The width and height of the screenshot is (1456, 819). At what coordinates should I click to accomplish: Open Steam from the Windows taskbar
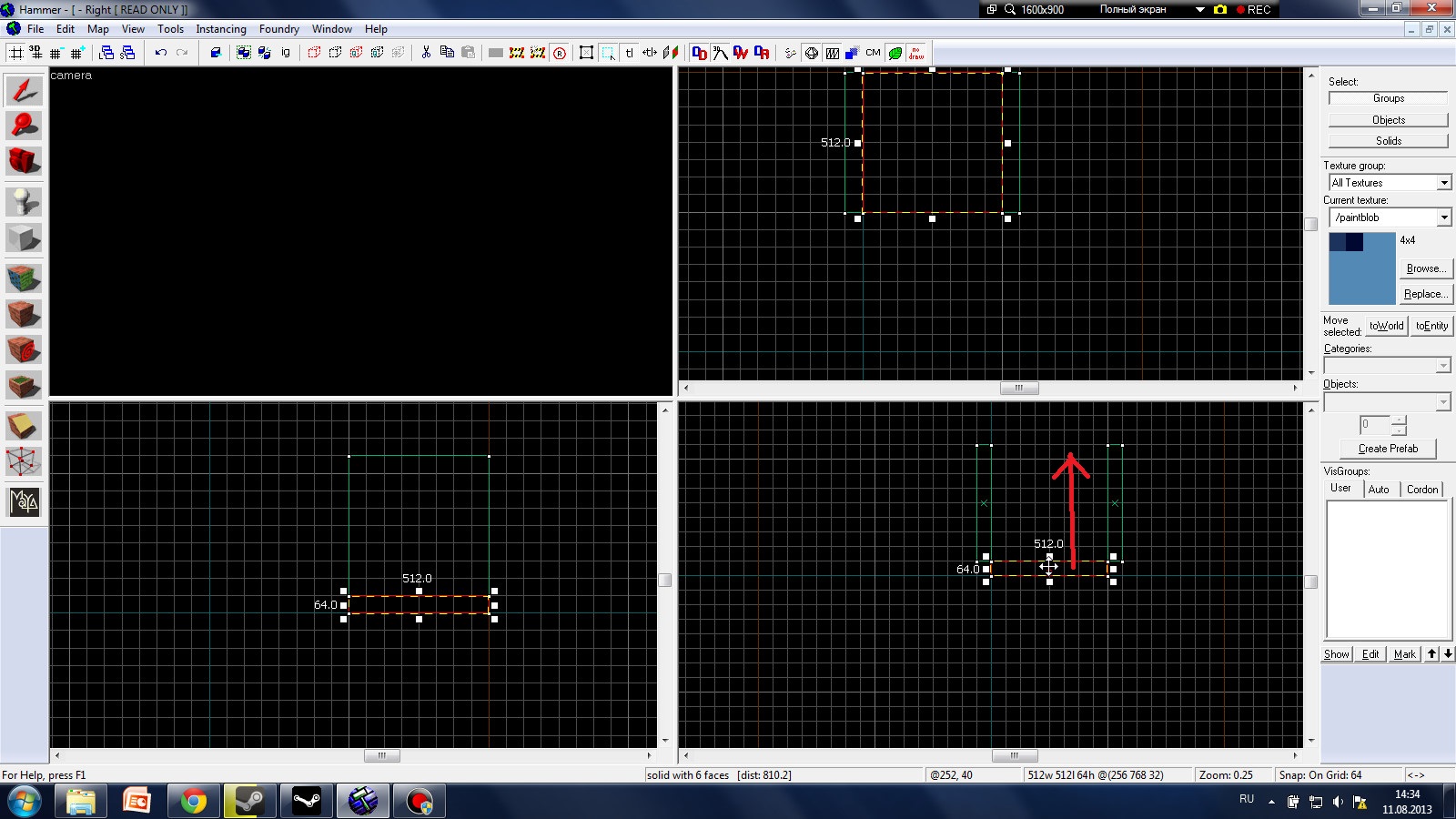249,802
